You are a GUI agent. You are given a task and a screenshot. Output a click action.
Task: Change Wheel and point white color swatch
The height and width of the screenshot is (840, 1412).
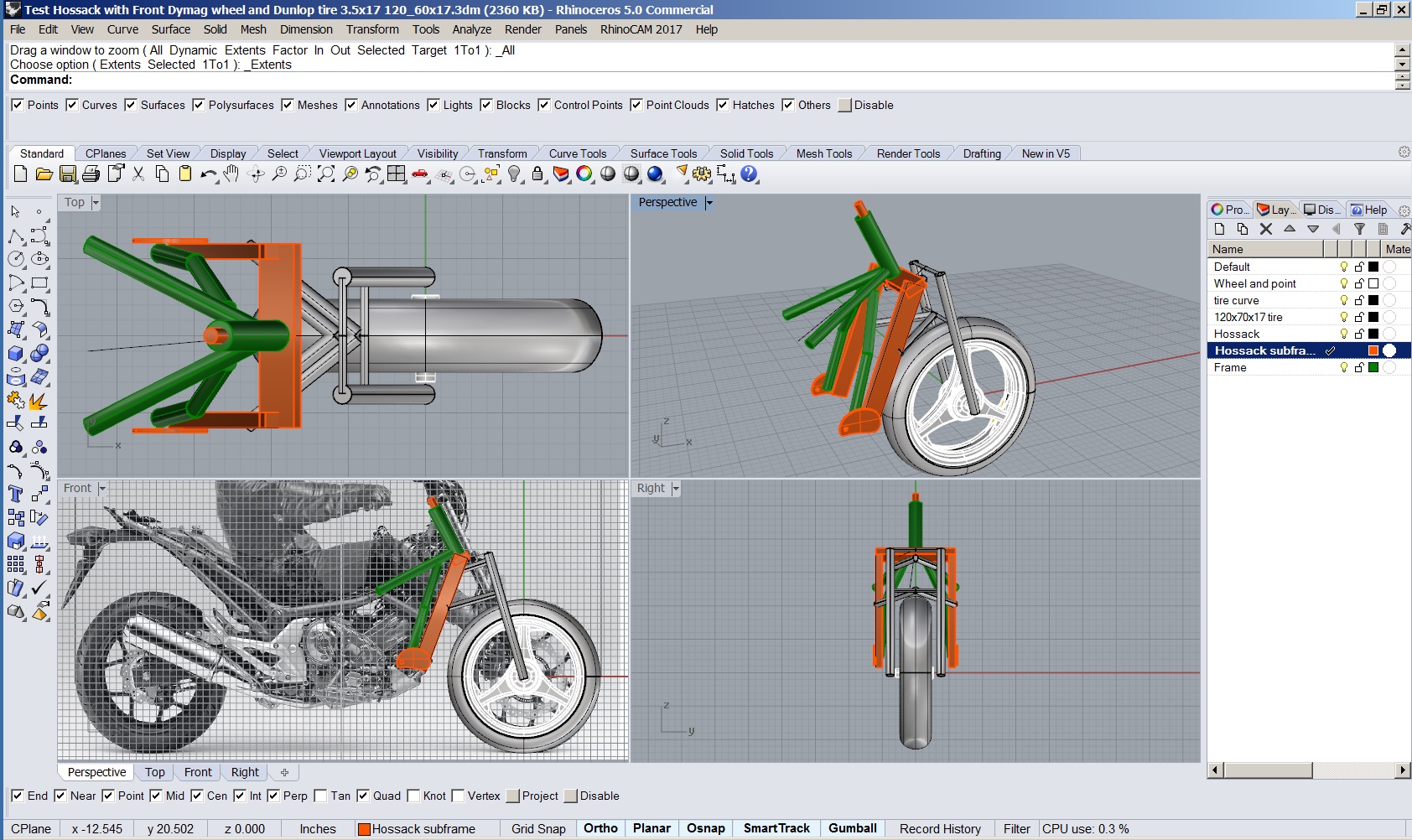tap(1373, 283)
